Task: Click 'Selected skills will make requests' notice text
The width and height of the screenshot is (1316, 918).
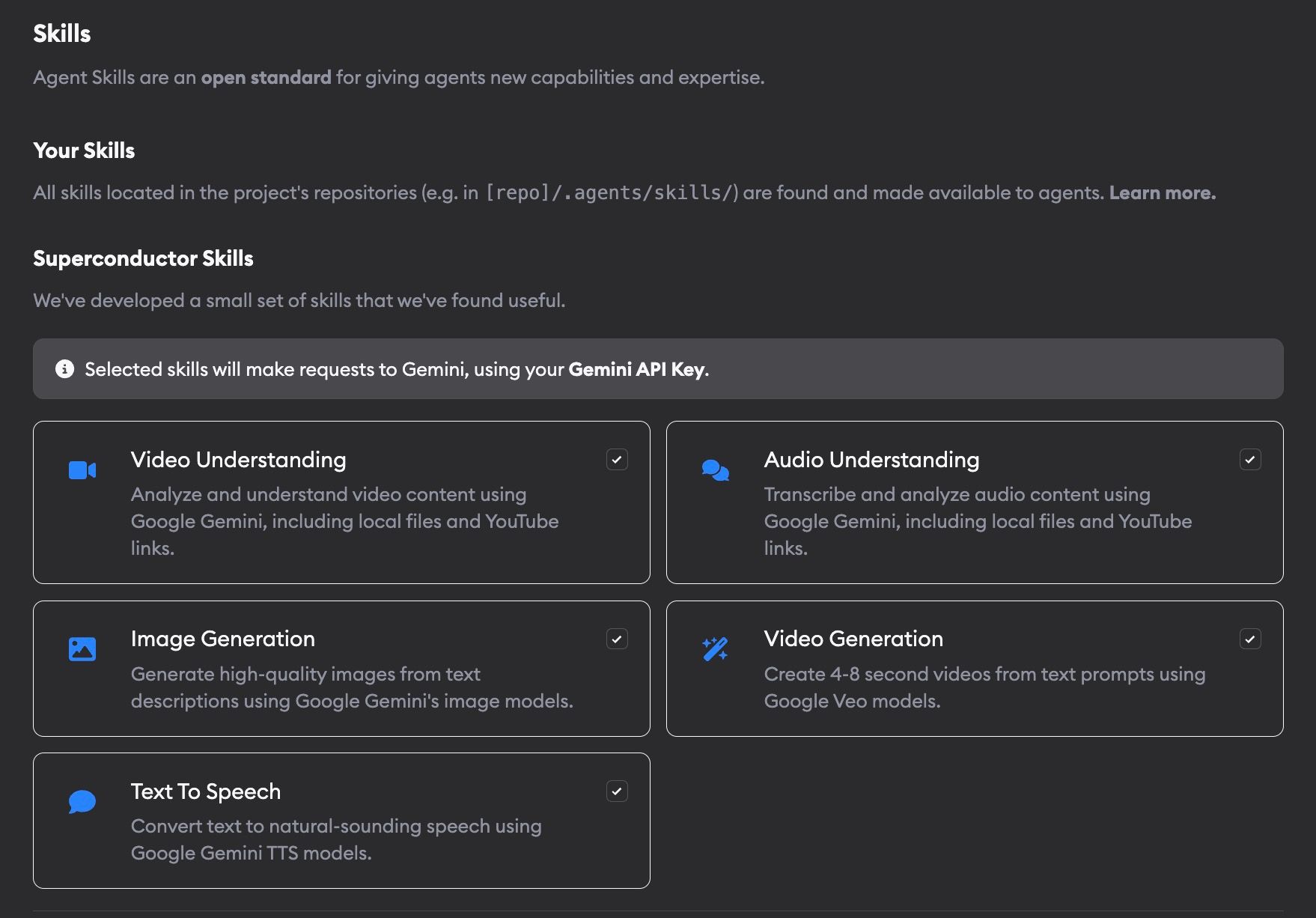Action: (397, 370)
